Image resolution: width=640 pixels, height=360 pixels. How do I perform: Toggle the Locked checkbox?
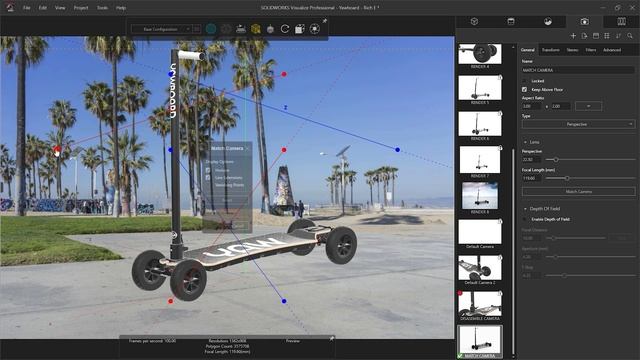click(x=524, y=81)
